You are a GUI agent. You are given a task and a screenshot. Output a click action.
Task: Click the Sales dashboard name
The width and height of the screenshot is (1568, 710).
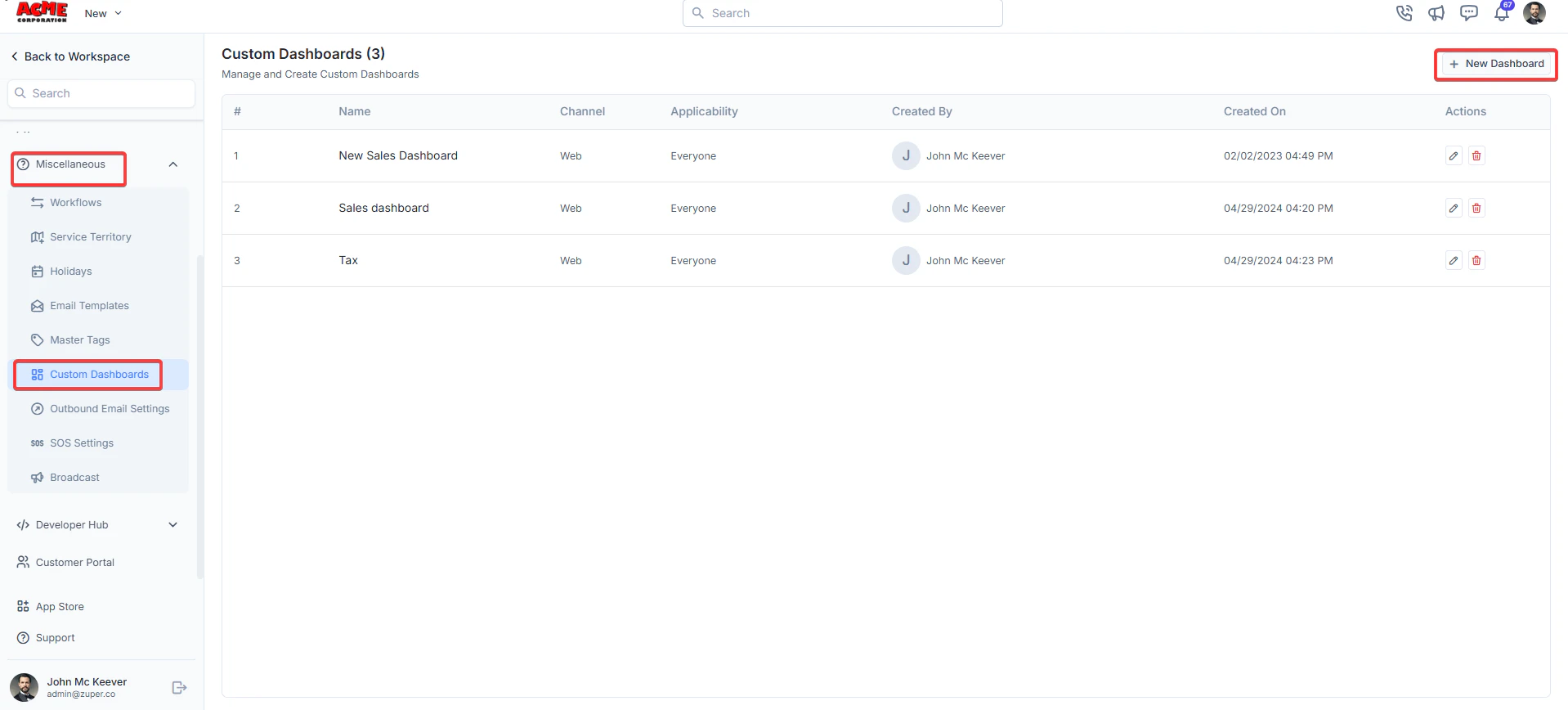pyautogui.click(x=383, y=208)
